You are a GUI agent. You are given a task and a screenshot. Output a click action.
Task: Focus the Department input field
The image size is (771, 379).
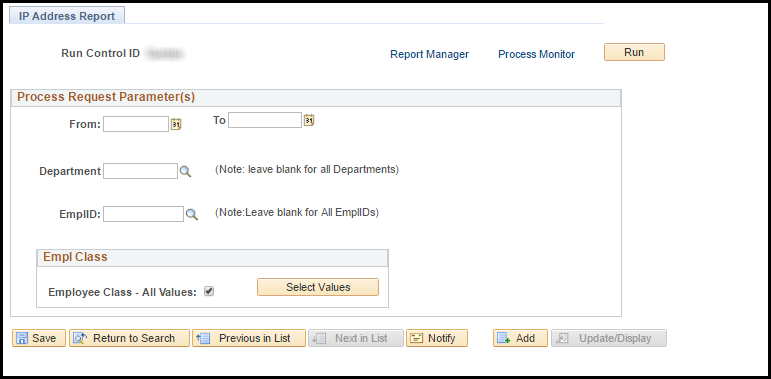[x=140, y=171]
